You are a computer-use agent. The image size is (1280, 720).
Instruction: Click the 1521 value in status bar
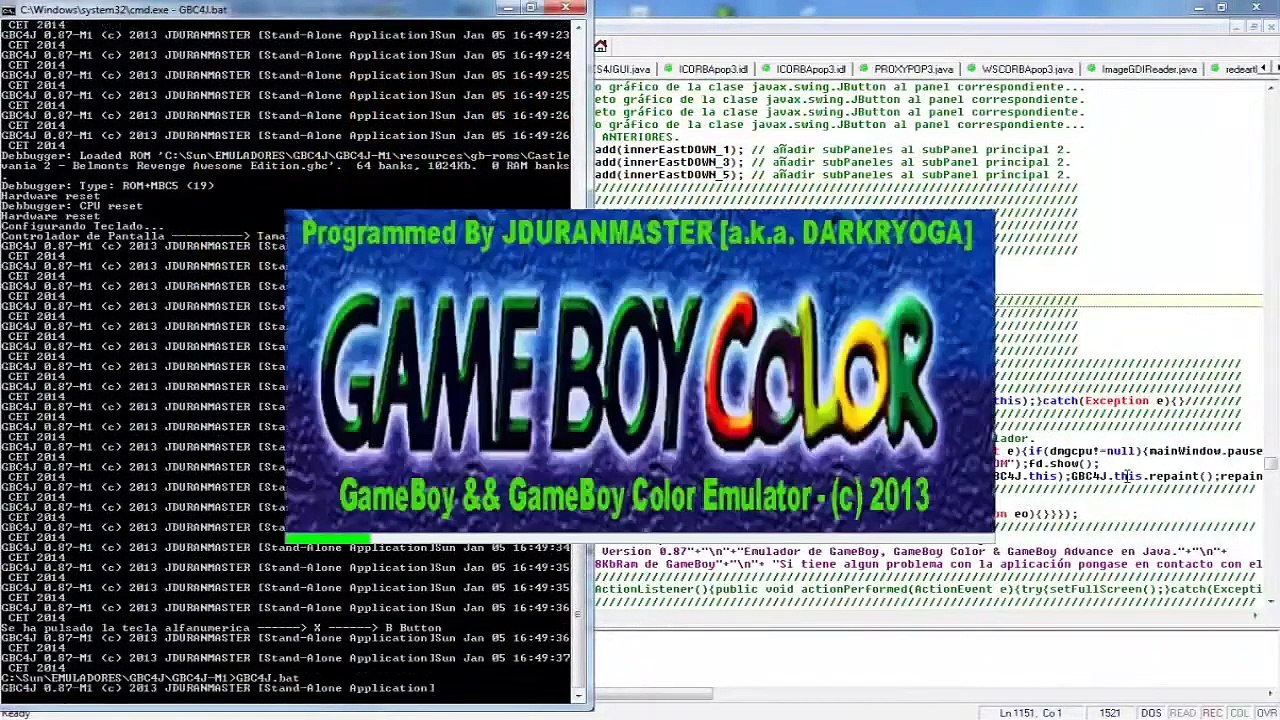(1109, 713)
